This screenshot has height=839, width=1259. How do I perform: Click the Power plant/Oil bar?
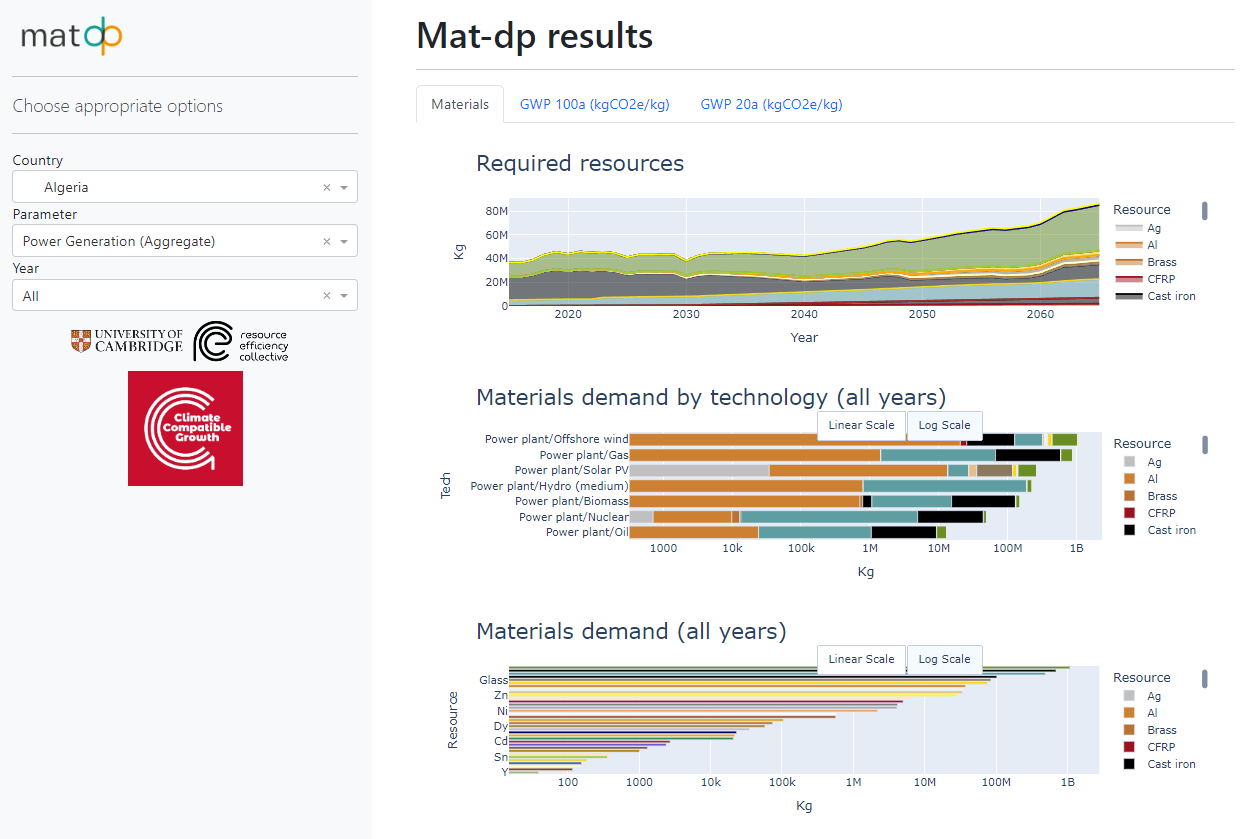point(788,532)
